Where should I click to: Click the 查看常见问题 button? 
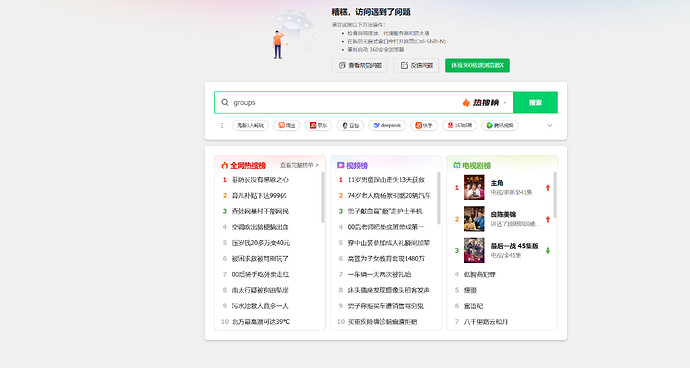[360, 66]
